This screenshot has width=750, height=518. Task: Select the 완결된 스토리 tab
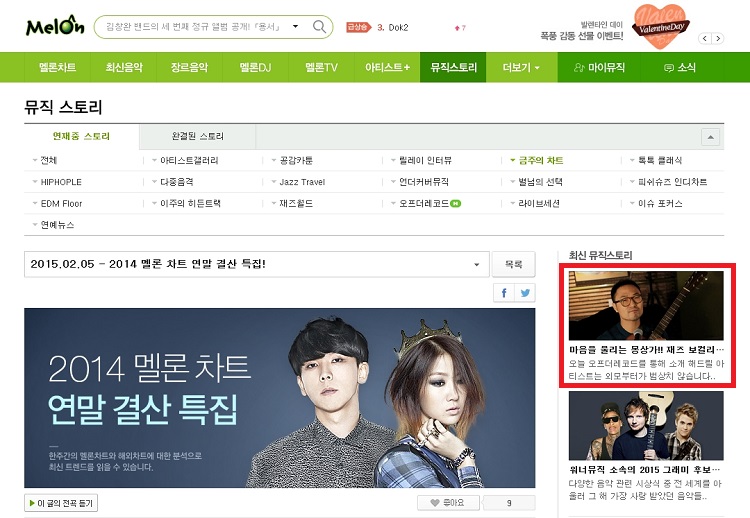[198, 137]
